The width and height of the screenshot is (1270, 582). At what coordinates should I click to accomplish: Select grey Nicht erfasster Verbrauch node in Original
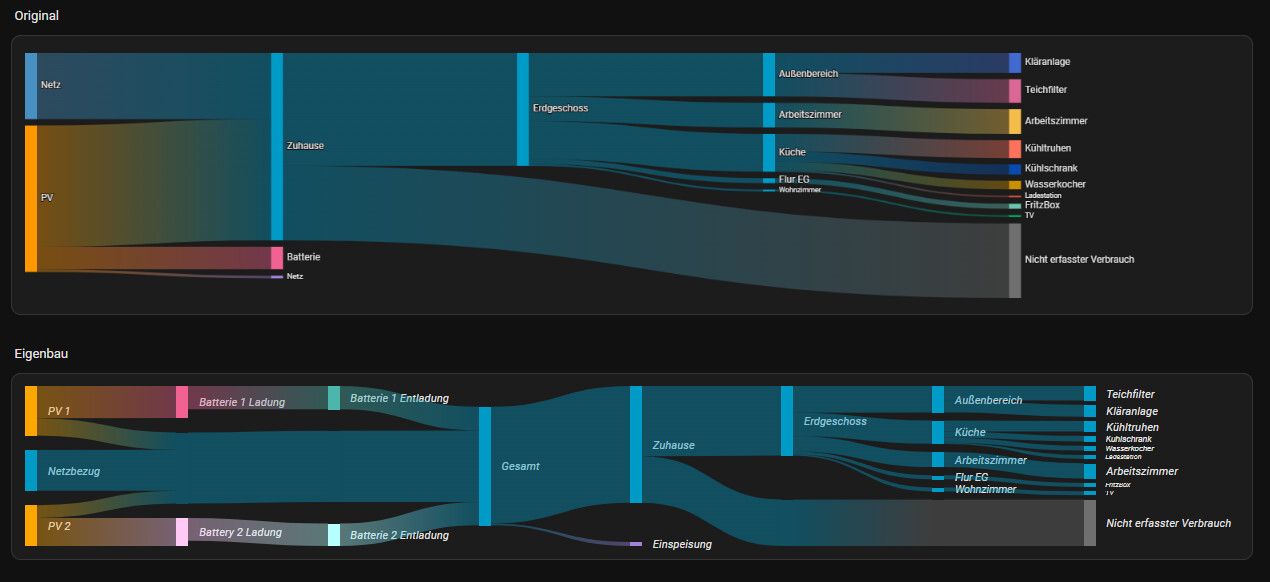coord(1015,260)
